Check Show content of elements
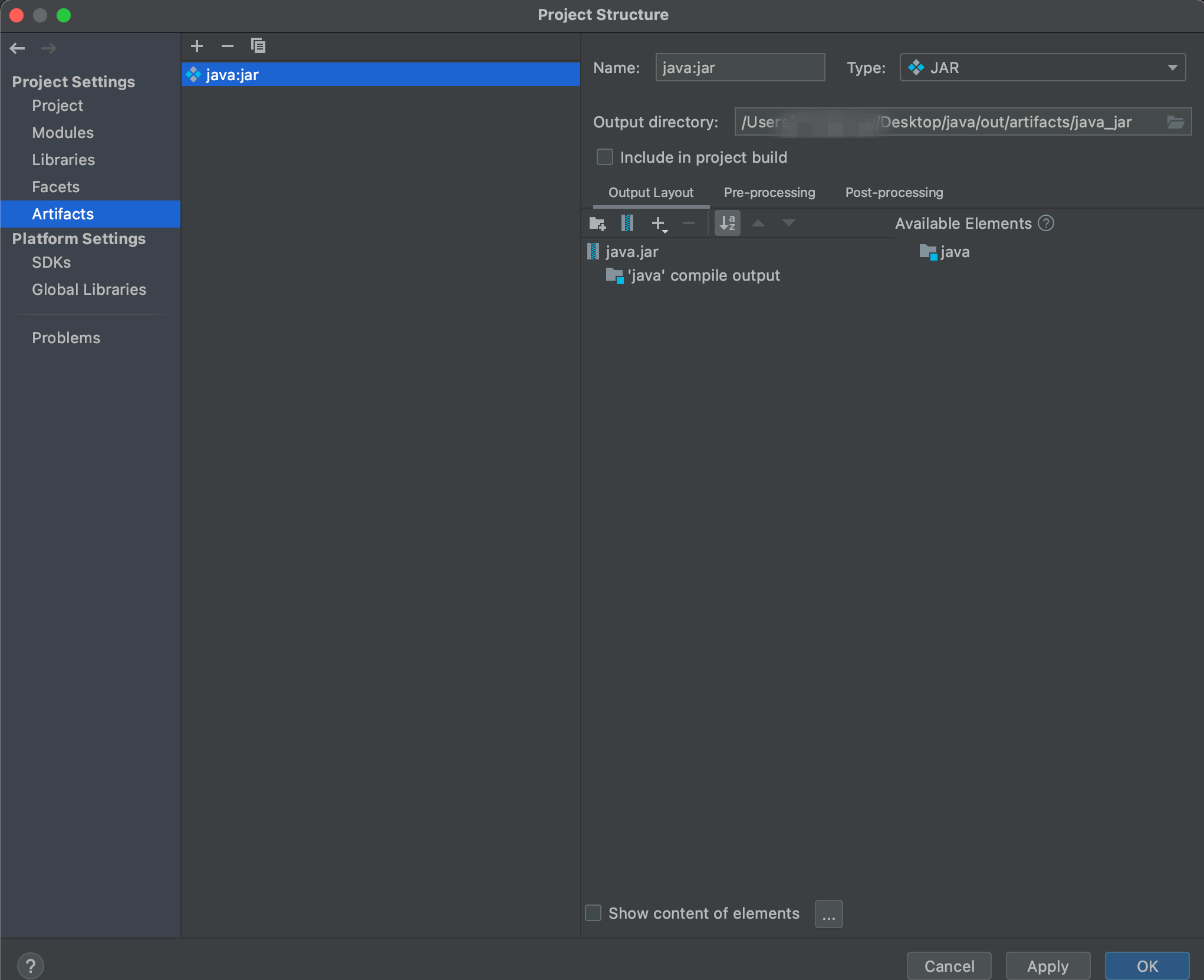Image resolution: width=1204 pixels, height=980 pixels. click(x=593, y=913)
